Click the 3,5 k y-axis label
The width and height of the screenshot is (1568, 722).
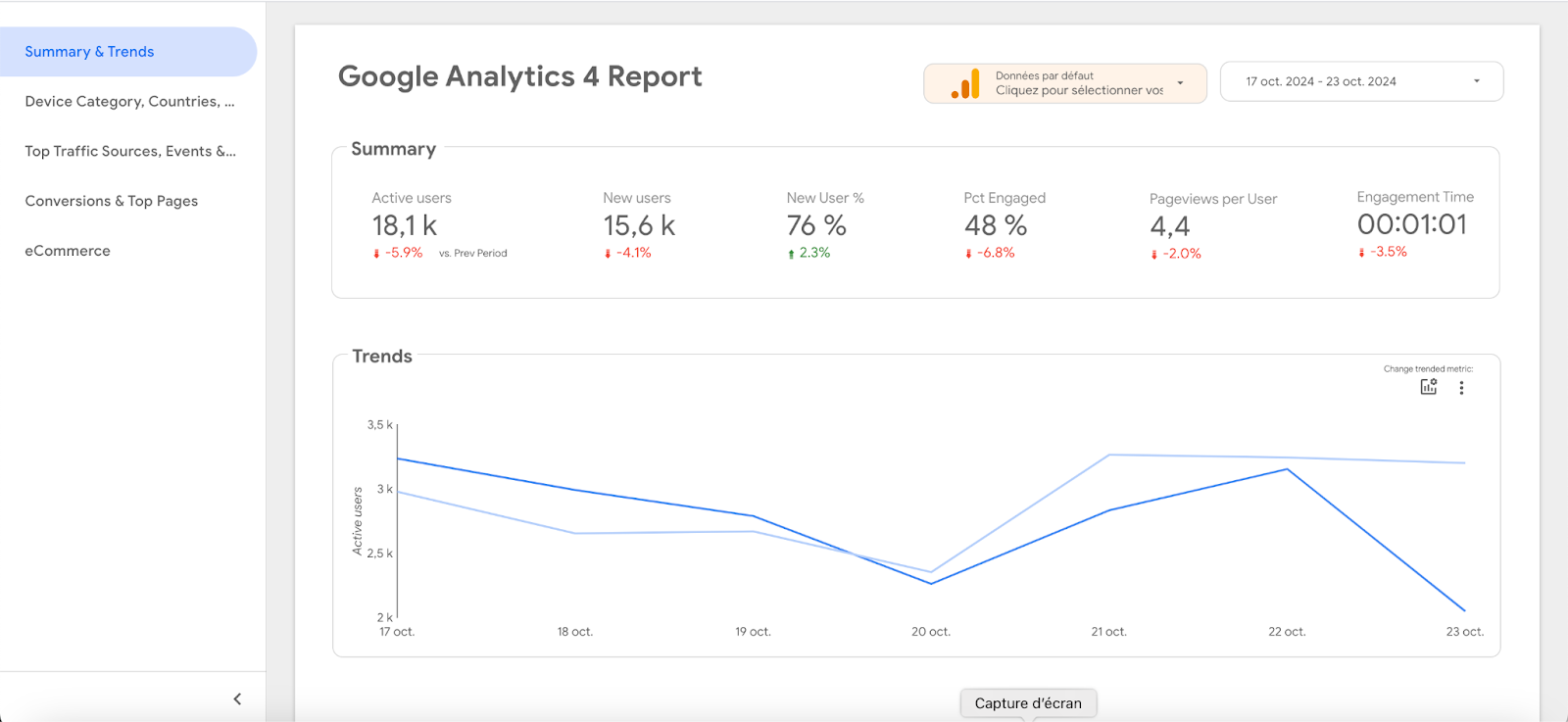(x=379, y=425)
